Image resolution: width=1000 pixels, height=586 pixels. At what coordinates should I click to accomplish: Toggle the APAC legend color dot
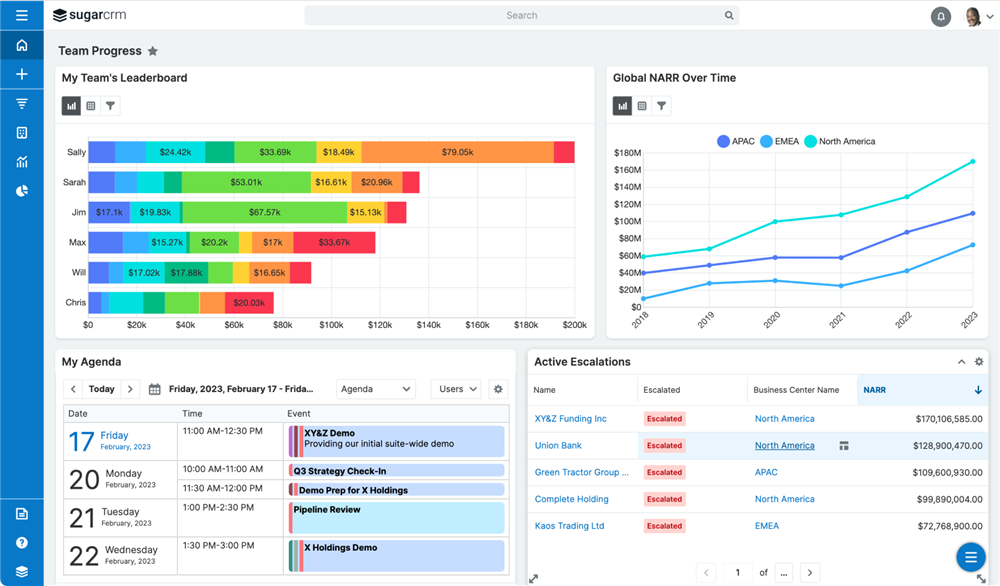click(x=723, y=142)
